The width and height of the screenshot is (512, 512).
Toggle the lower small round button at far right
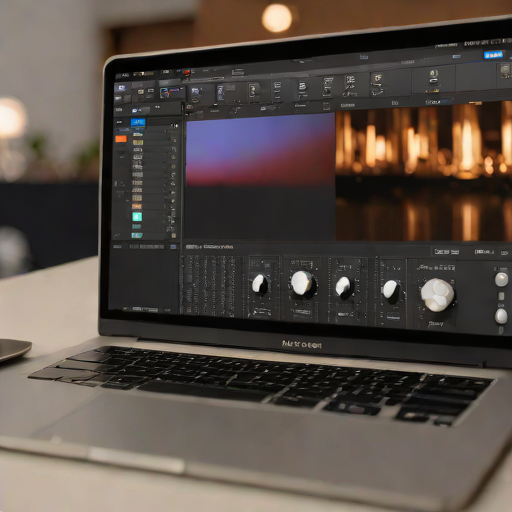pyautogui.click(x=501, y=316)
